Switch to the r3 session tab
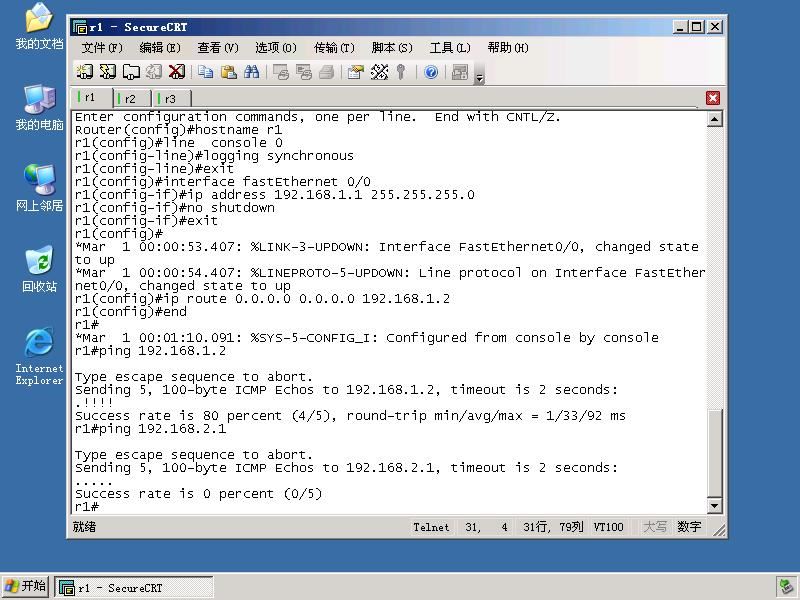This screenshot has width=800, height=600. tap(172, 98)
